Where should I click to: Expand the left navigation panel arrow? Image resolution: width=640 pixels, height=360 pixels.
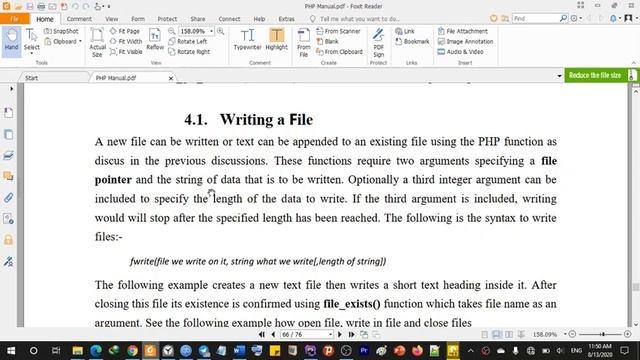tap(11, 89)
